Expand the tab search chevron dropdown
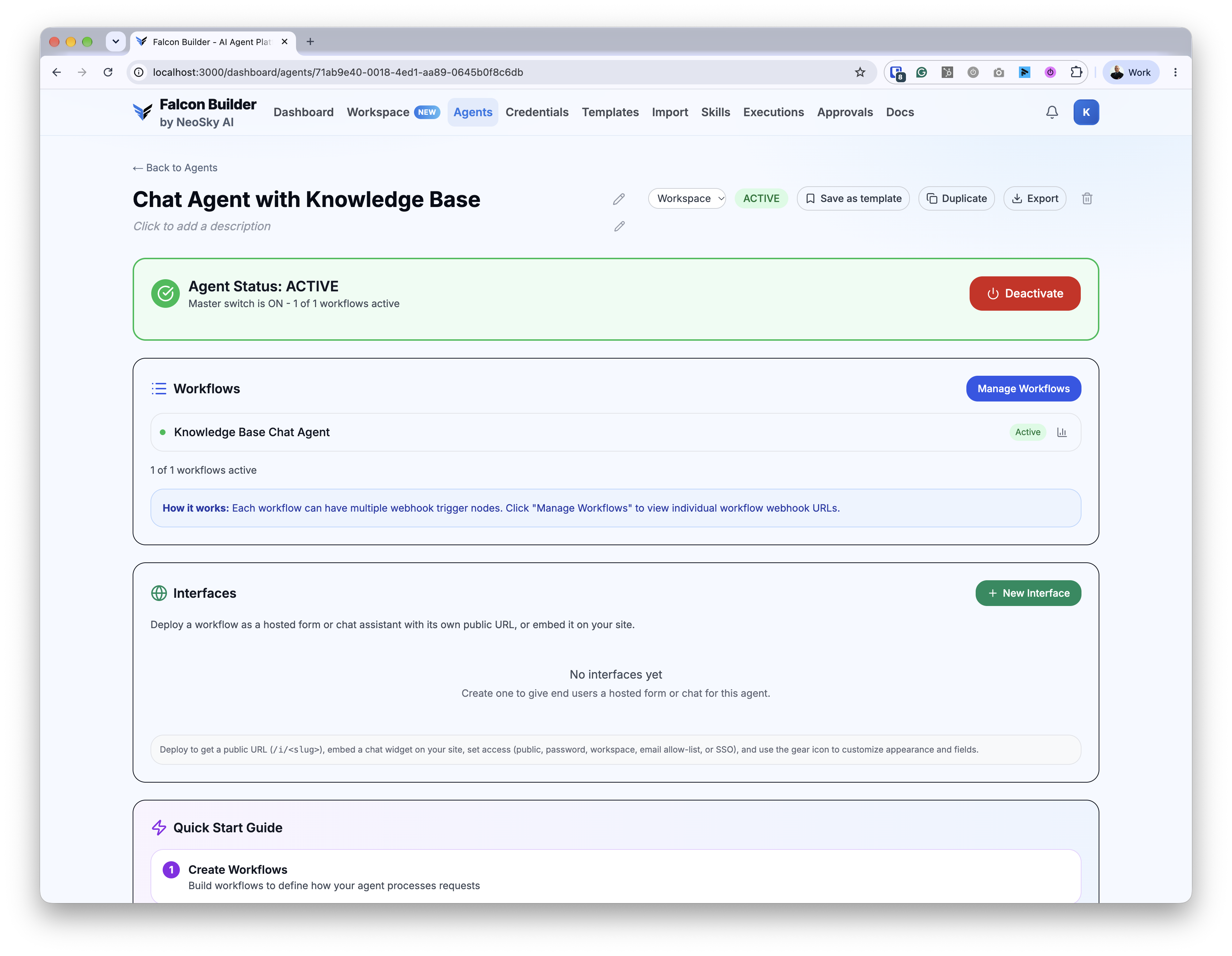Viewport: 1232px width, 956px height. 115,42
